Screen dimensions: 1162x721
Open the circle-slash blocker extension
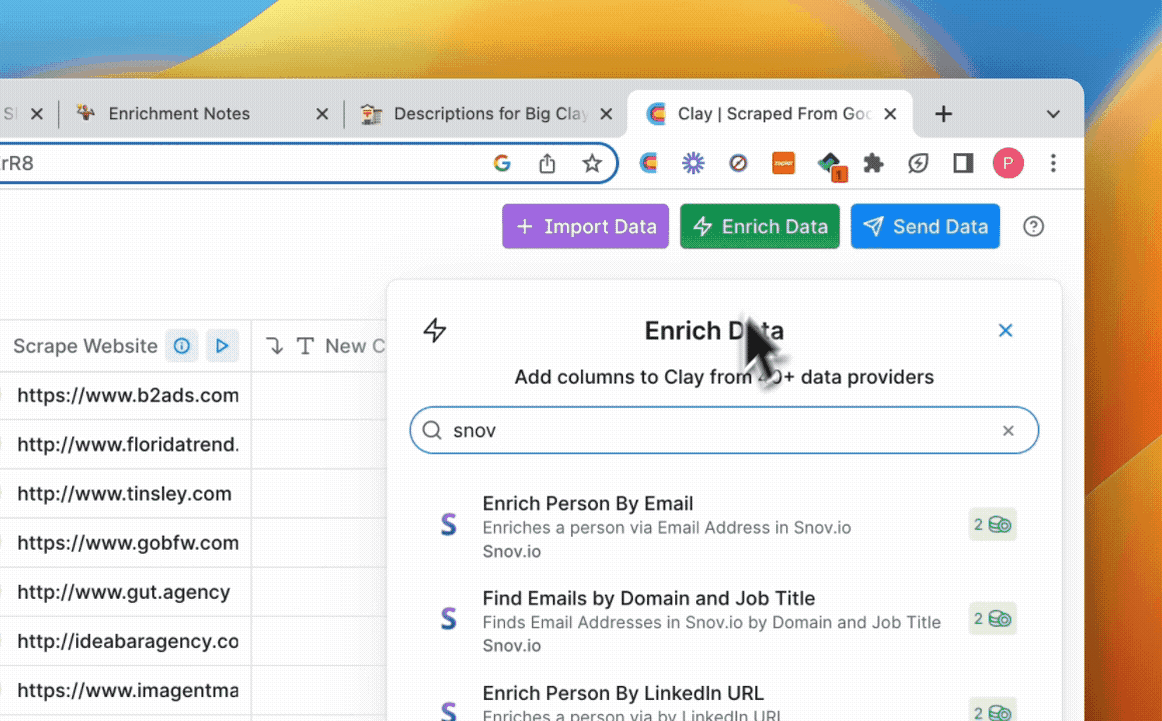tap(738, 163)
